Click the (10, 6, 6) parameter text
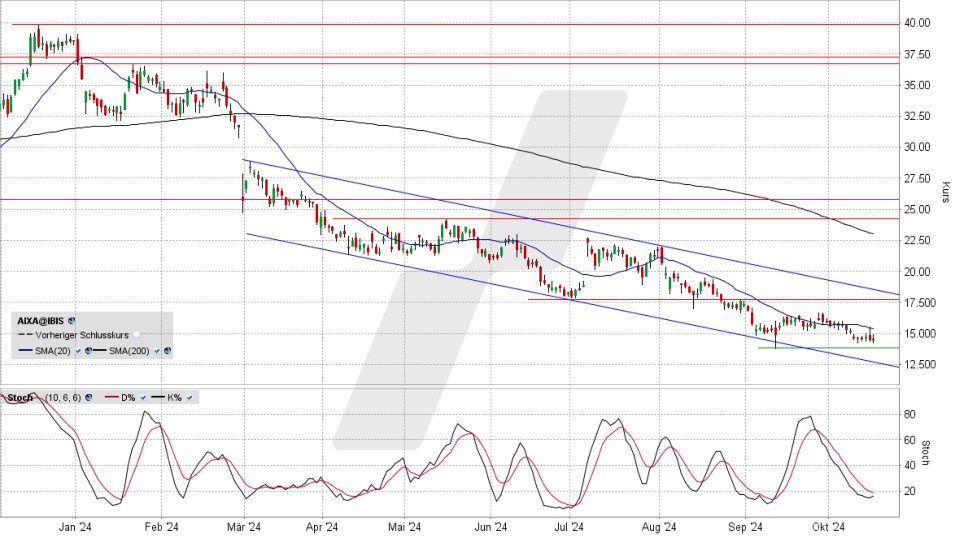Viewport: 960px width, 540px height. (x=63, y=397)
